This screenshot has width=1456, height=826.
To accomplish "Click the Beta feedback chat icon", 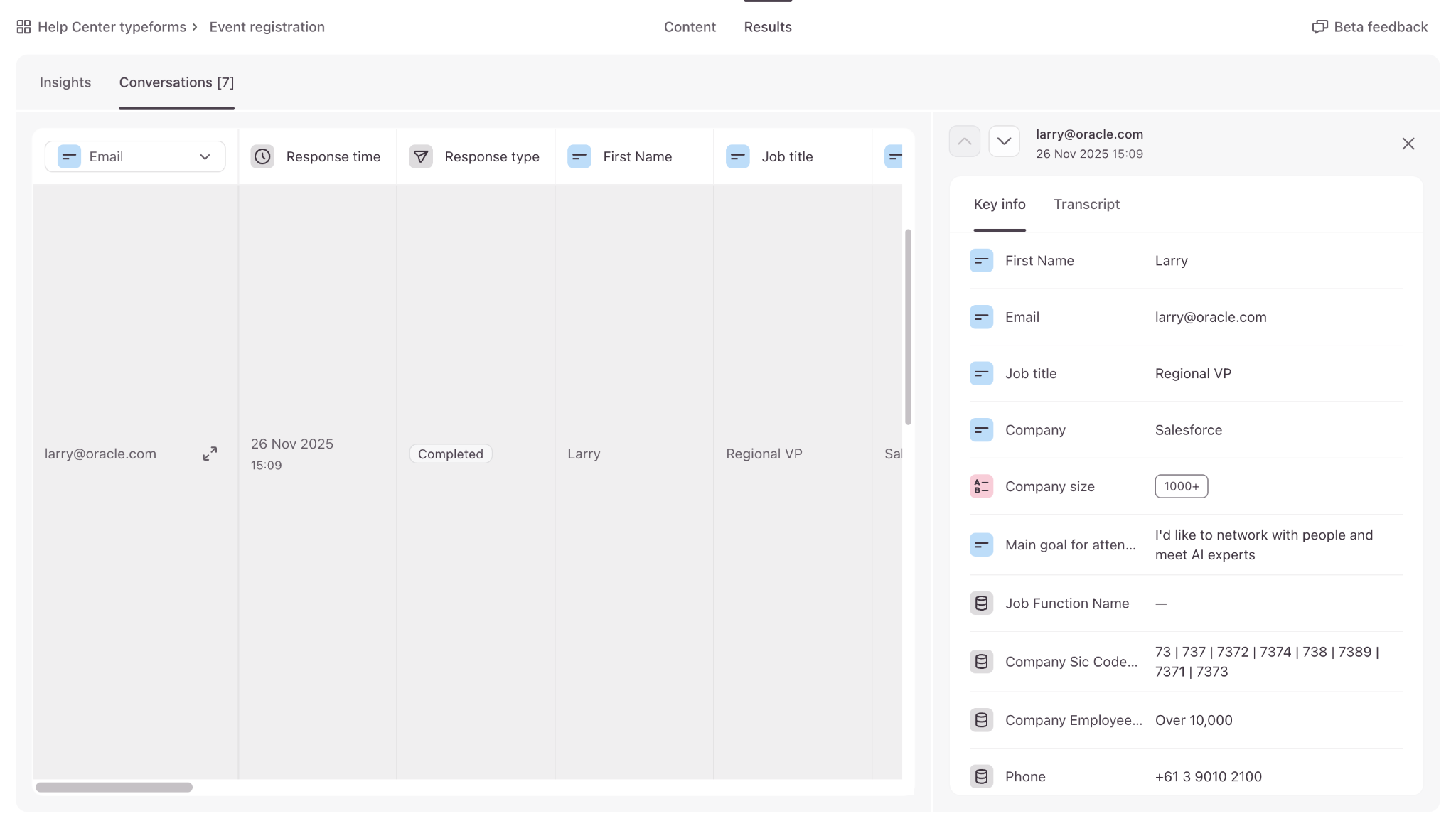I will click(x=1319, y=27).
